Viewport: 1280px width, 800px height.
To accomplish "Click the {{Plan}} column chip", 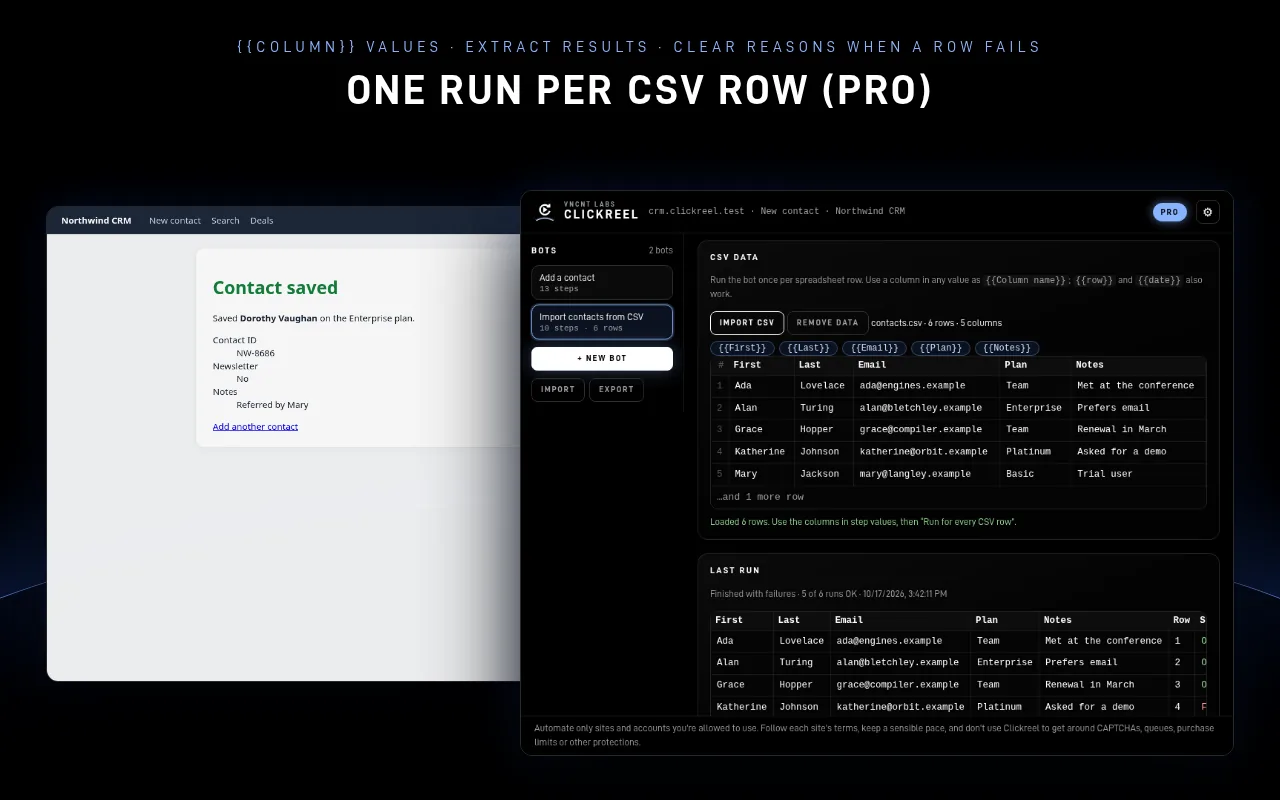I will (x=941, y=348).
